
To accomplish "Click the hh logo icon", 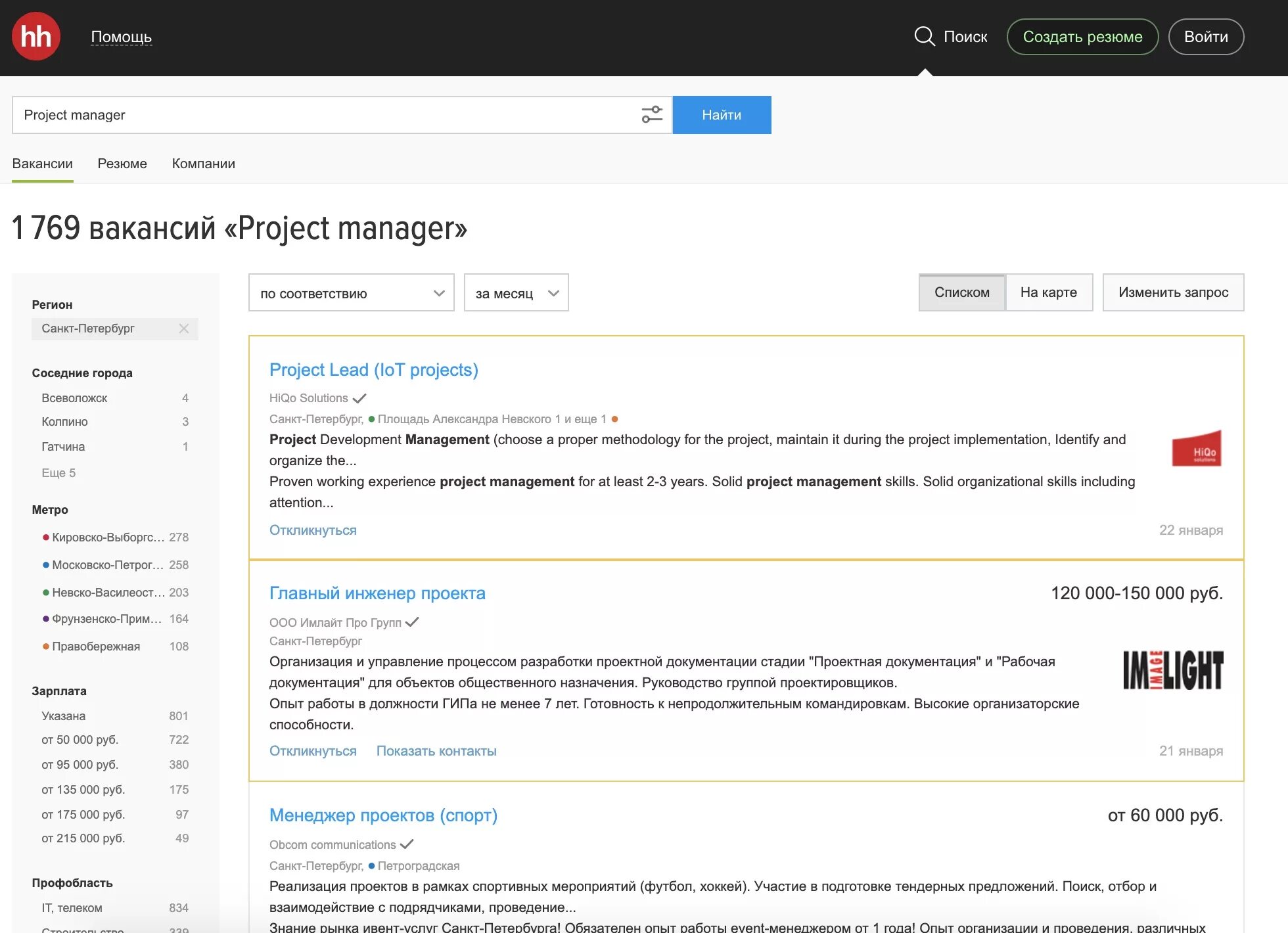I will point(36,37).
